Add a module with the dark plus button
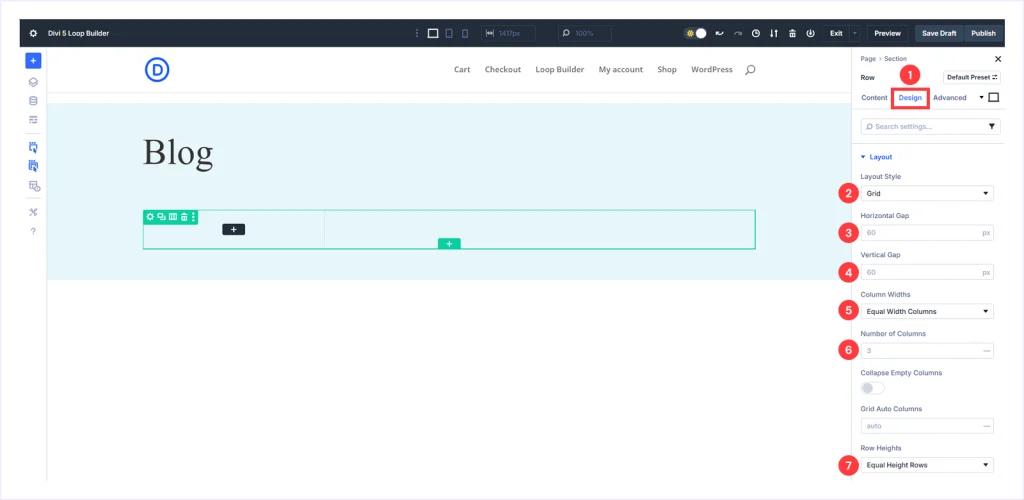 (x=234, y=229)
